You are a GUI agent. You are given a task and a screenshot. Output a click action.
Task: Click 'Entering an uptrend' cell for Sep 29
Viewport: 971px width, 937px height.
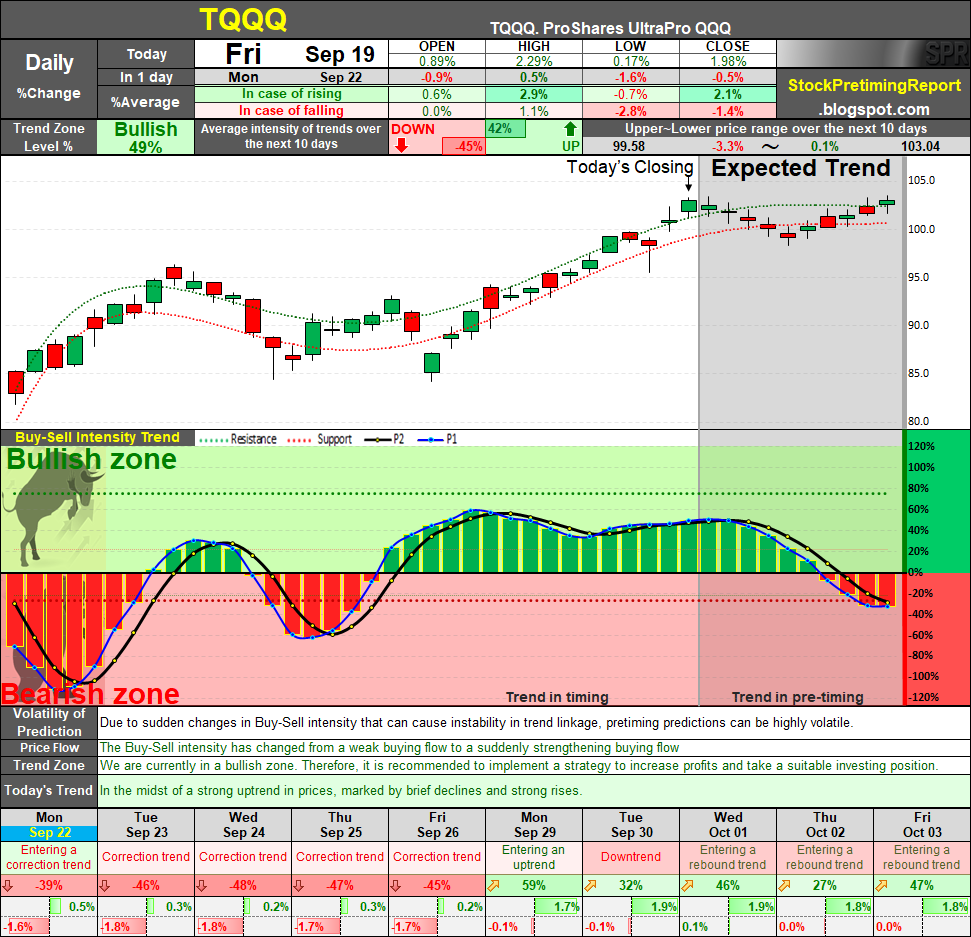coord(534,857)
